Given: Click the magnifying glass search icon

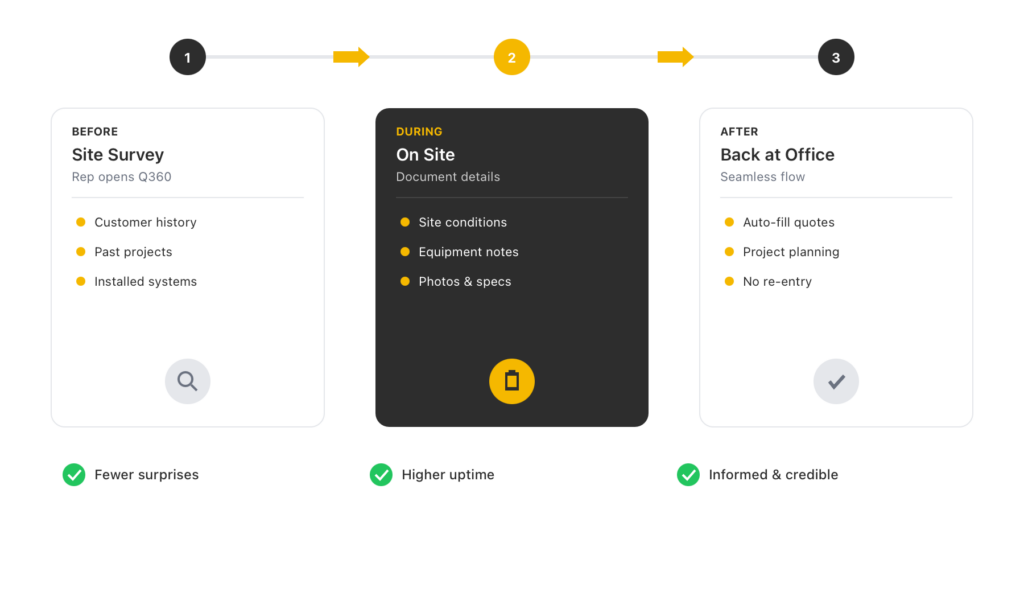Looking at the screenshot, I should click(x=187, y=381).
